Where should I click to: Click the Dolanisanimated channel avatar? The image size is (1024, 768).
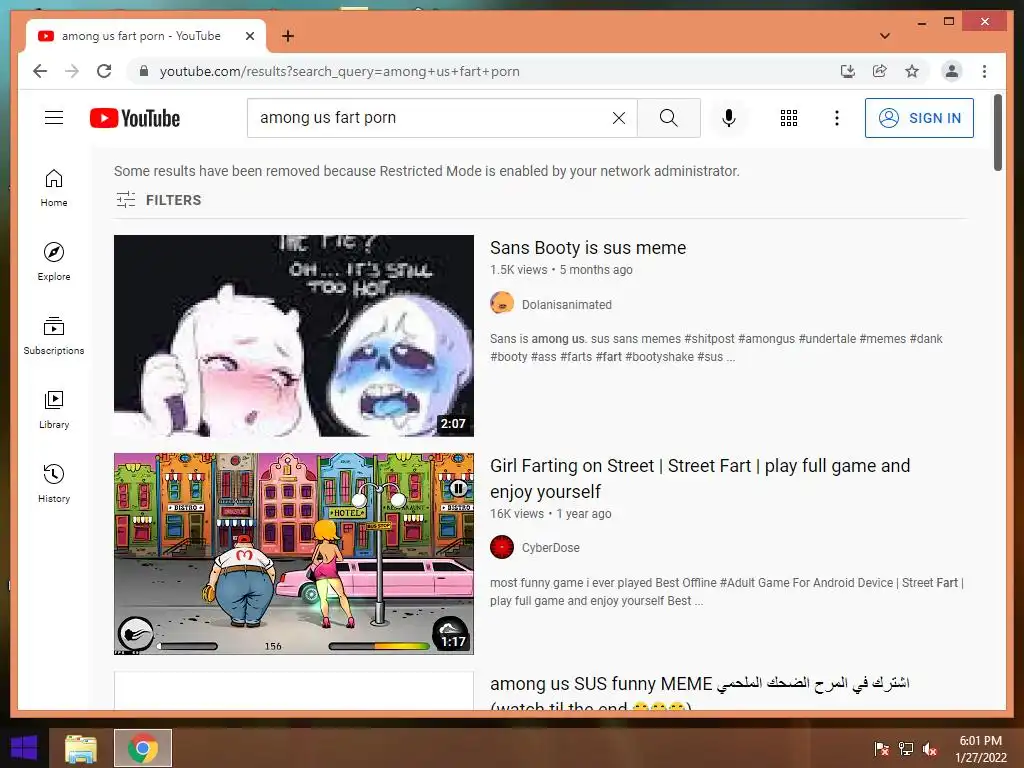click(x=502, y=303)
